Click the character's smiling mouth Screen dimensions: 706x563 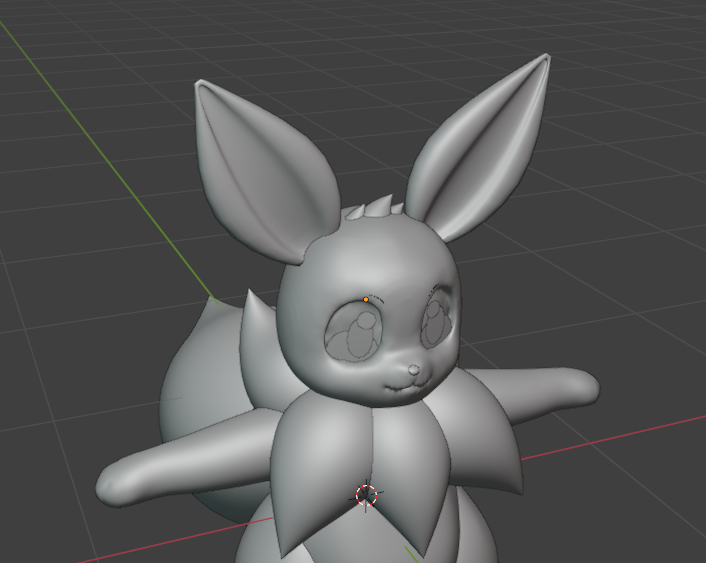click(x=407, y=386)
